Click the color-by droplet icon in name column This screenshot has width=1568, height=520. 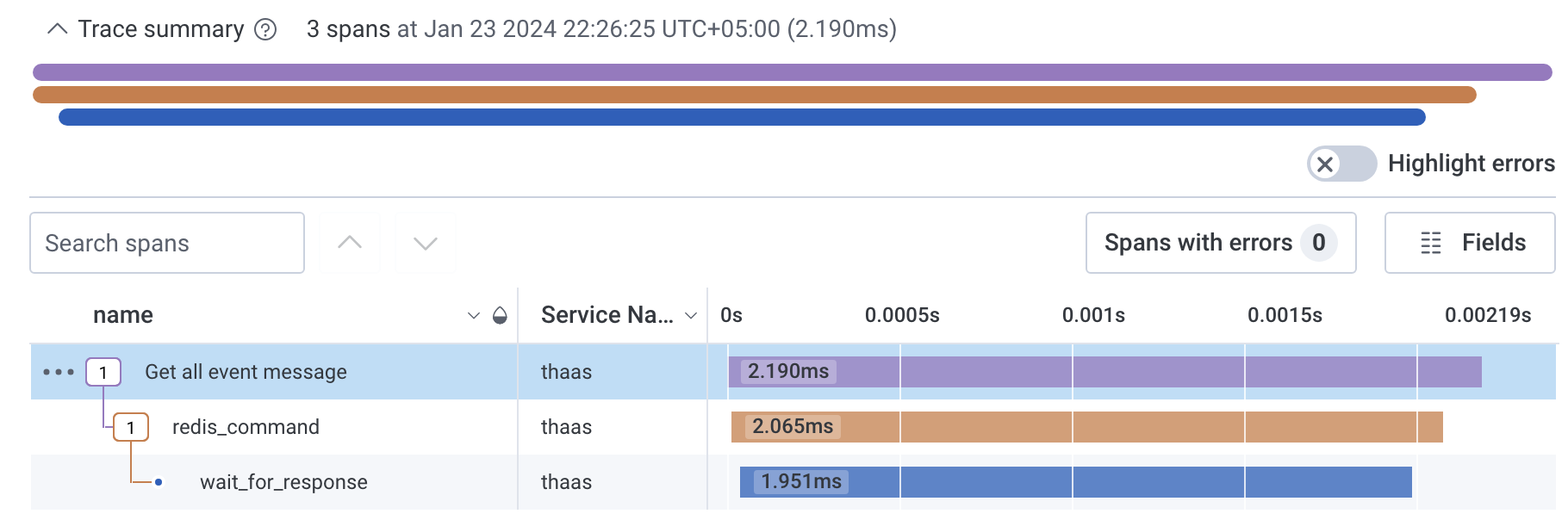click(500, 316)
